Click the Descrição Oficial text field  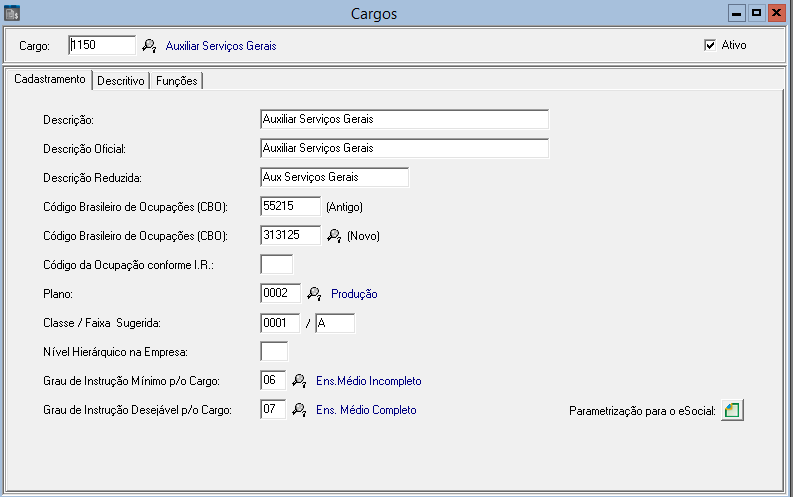pos(403,149)
